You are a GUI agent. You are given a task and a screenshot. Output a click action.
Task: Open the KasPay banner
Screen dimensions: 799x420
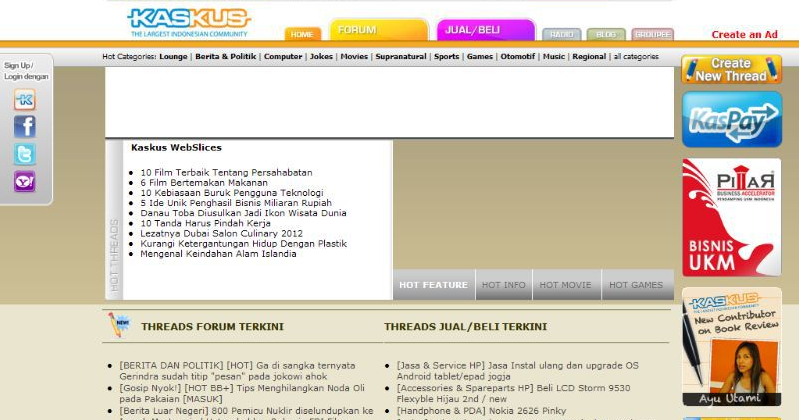tap(732, 120)
